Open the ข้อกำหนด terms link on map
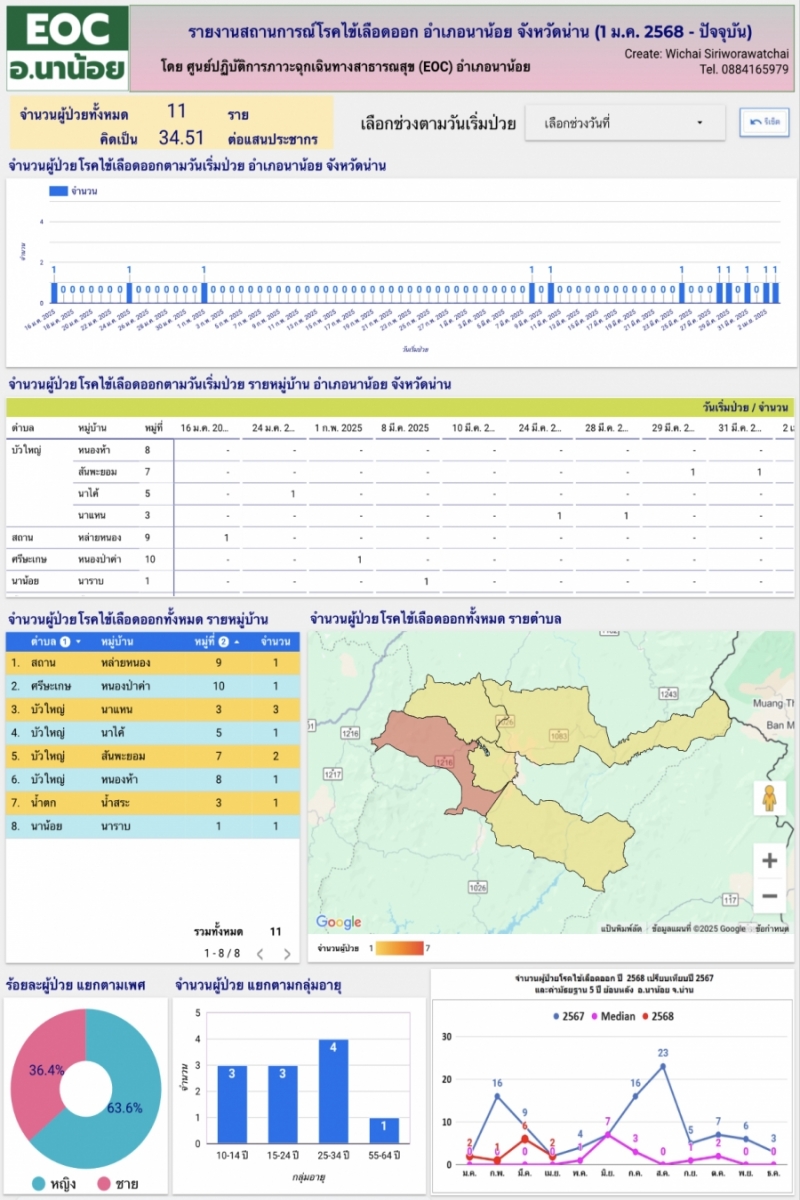 coord(772,929)
